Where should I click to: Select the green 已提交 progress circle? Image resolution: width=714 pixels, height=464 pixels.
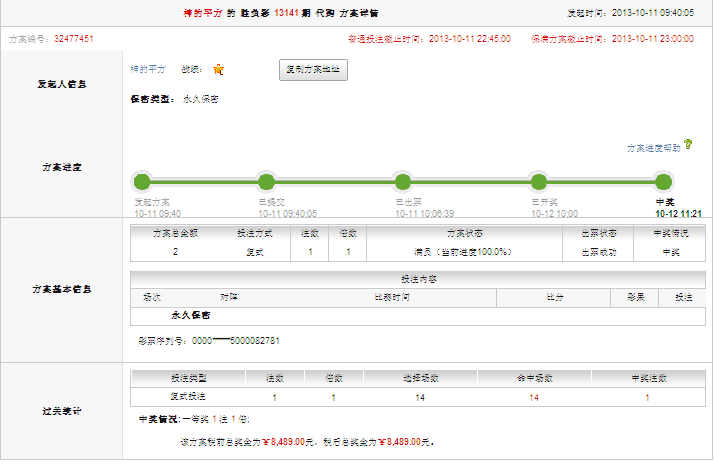click(266, 182)
